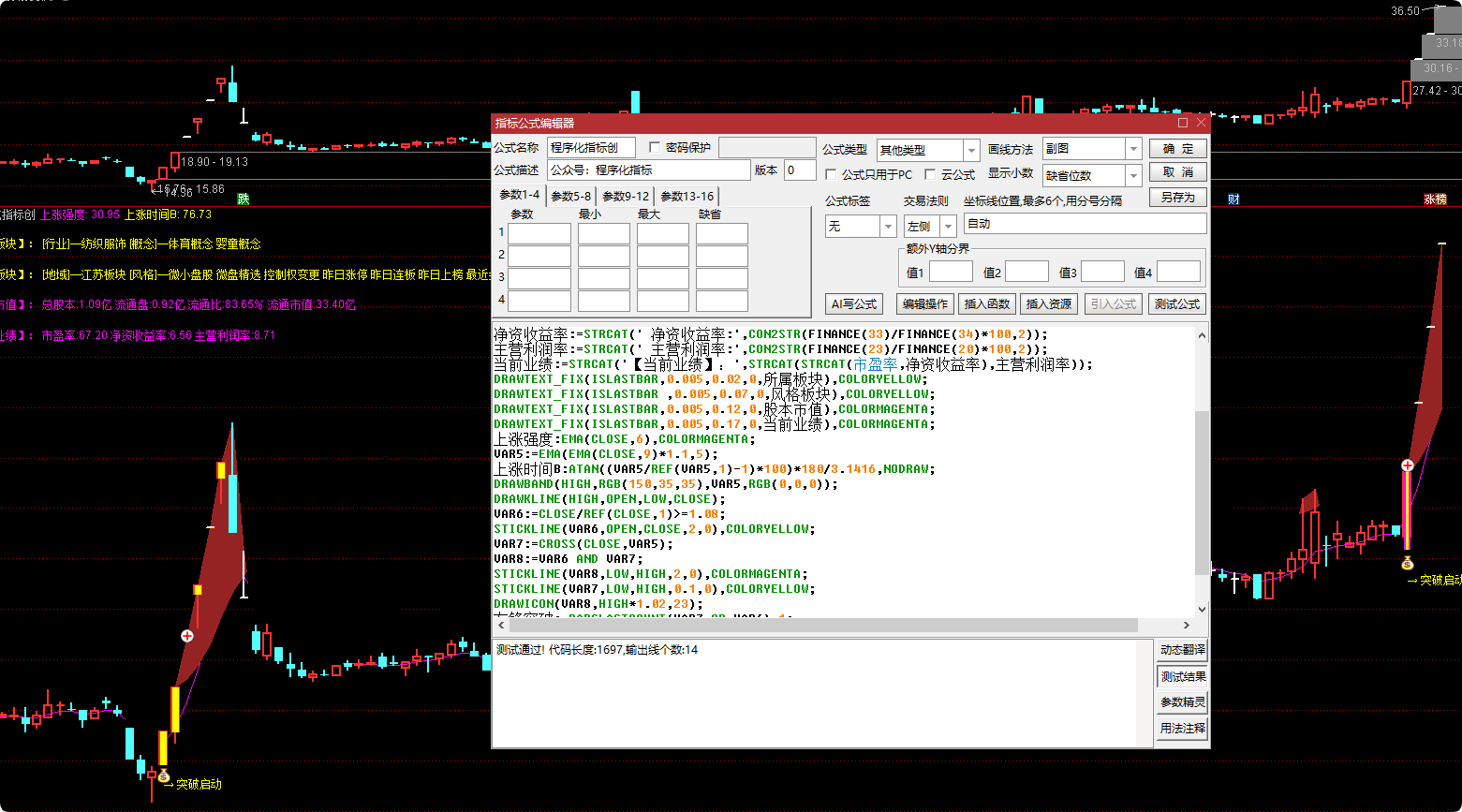Switch to the 参数5-8 tab
1462x812 pixels.
coord(570,196)
